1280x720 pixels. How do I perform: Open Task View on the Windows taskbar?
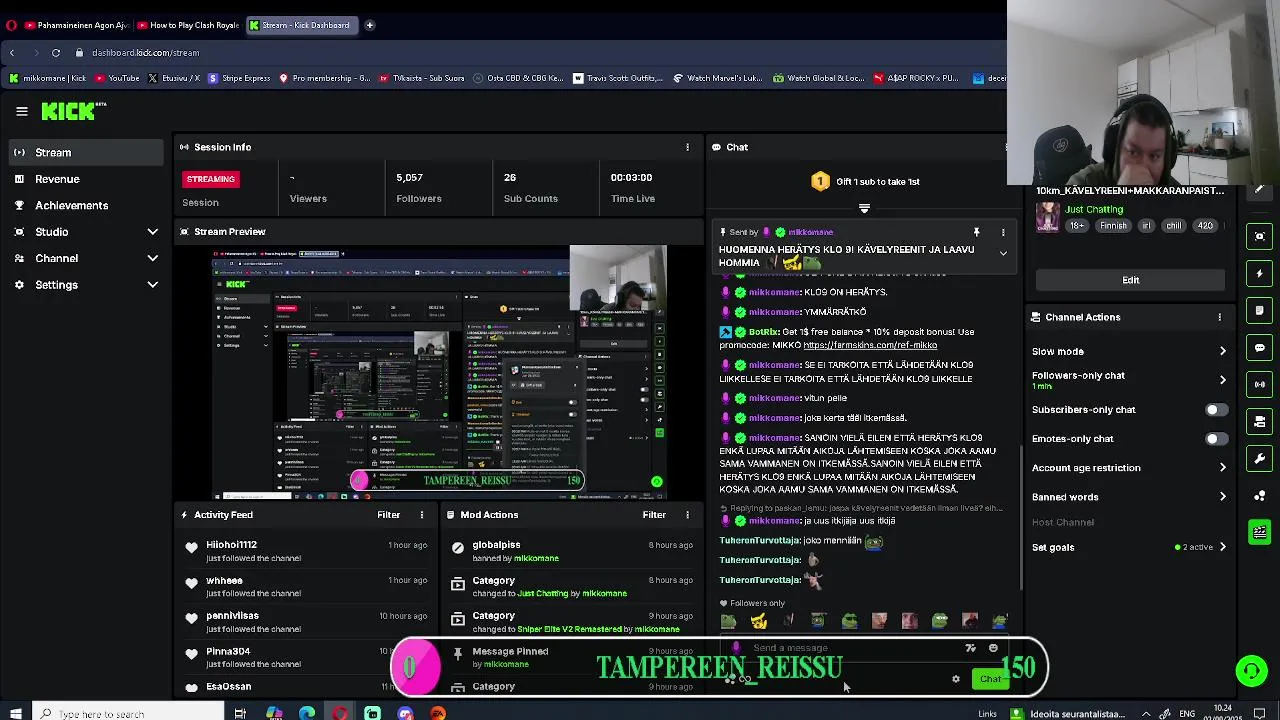click(x=240, y=713)
